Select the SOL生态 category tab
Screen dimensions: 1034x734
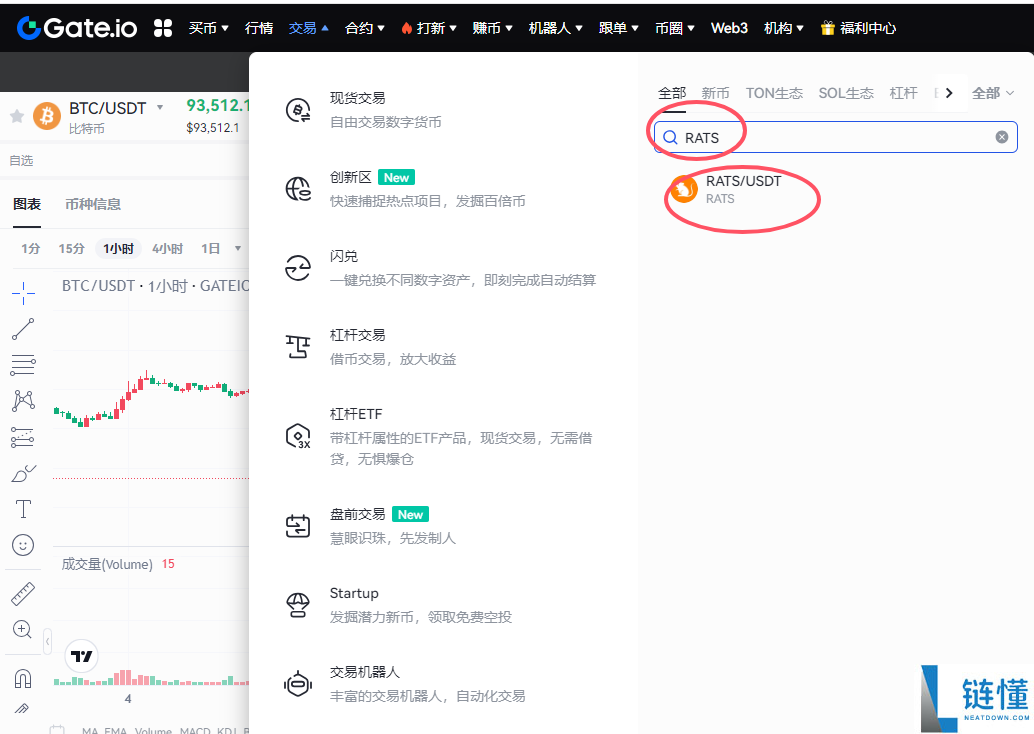(x=846, y=93)
